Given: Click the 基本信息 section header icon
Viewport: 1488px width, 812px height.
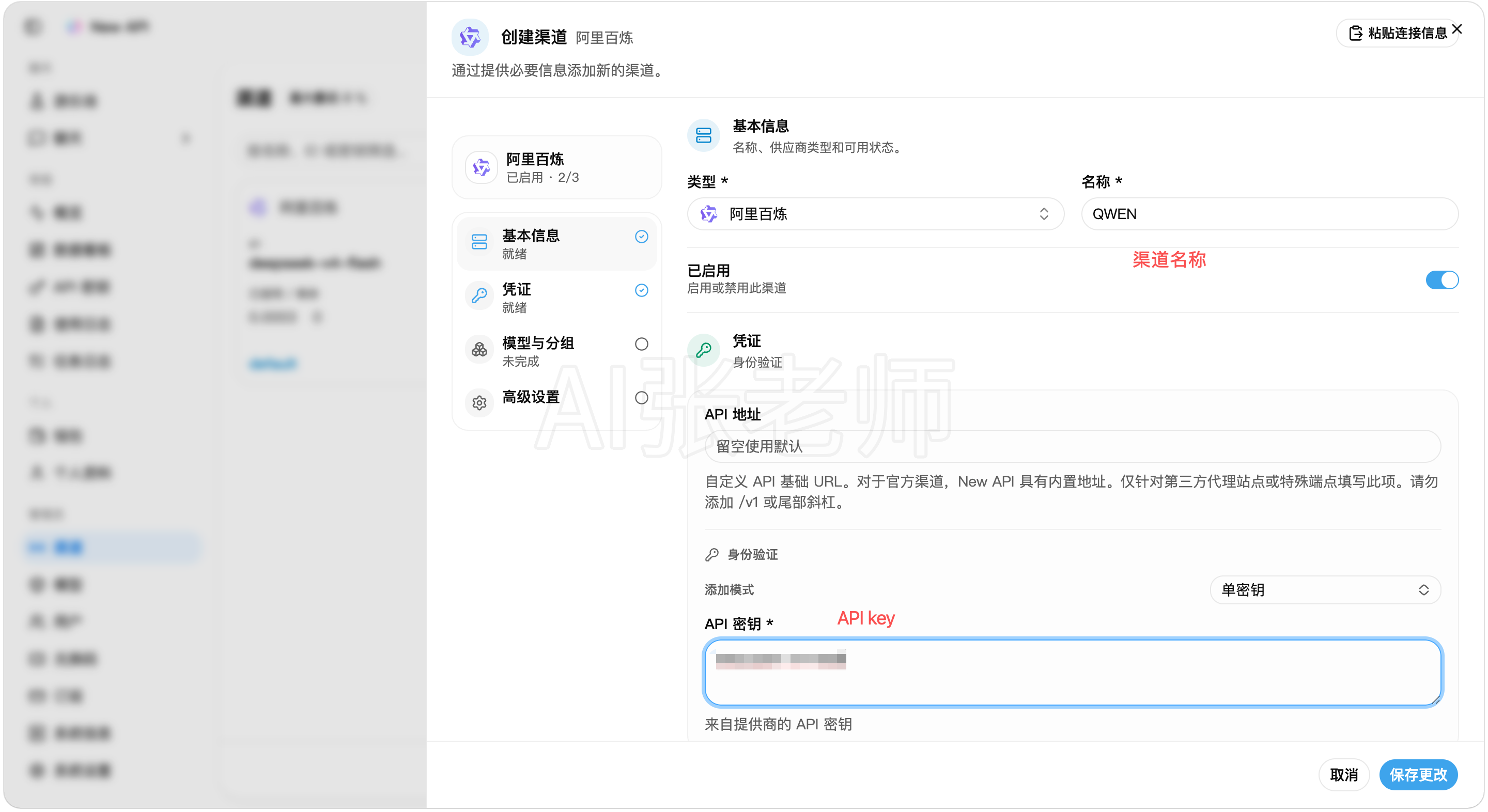Looking at the screenshot, I should [704, 136].
